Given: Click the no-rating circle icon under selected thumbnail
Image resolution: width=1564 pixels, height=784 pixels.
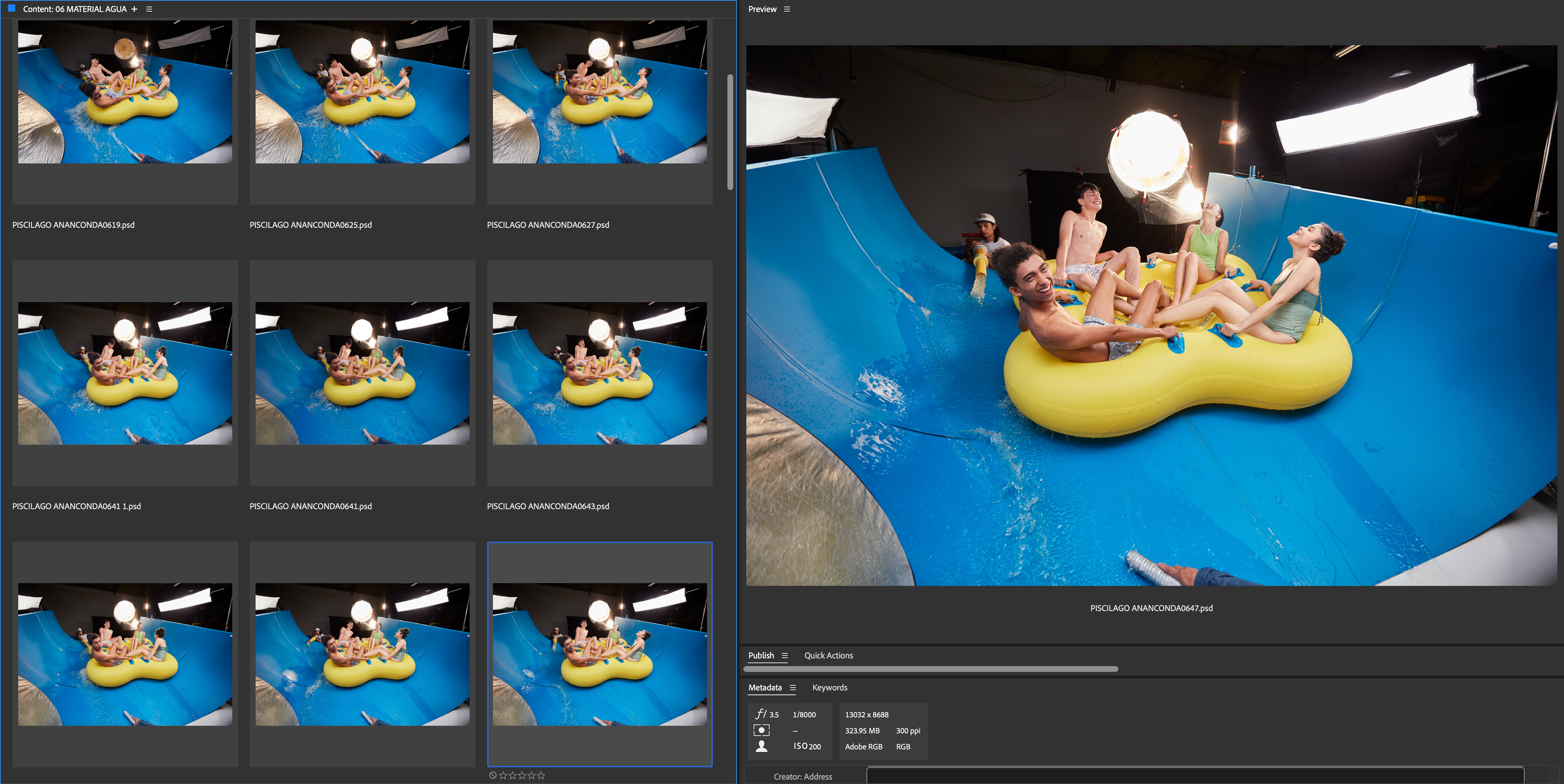Looking at the screenshot, I should 493,775.
